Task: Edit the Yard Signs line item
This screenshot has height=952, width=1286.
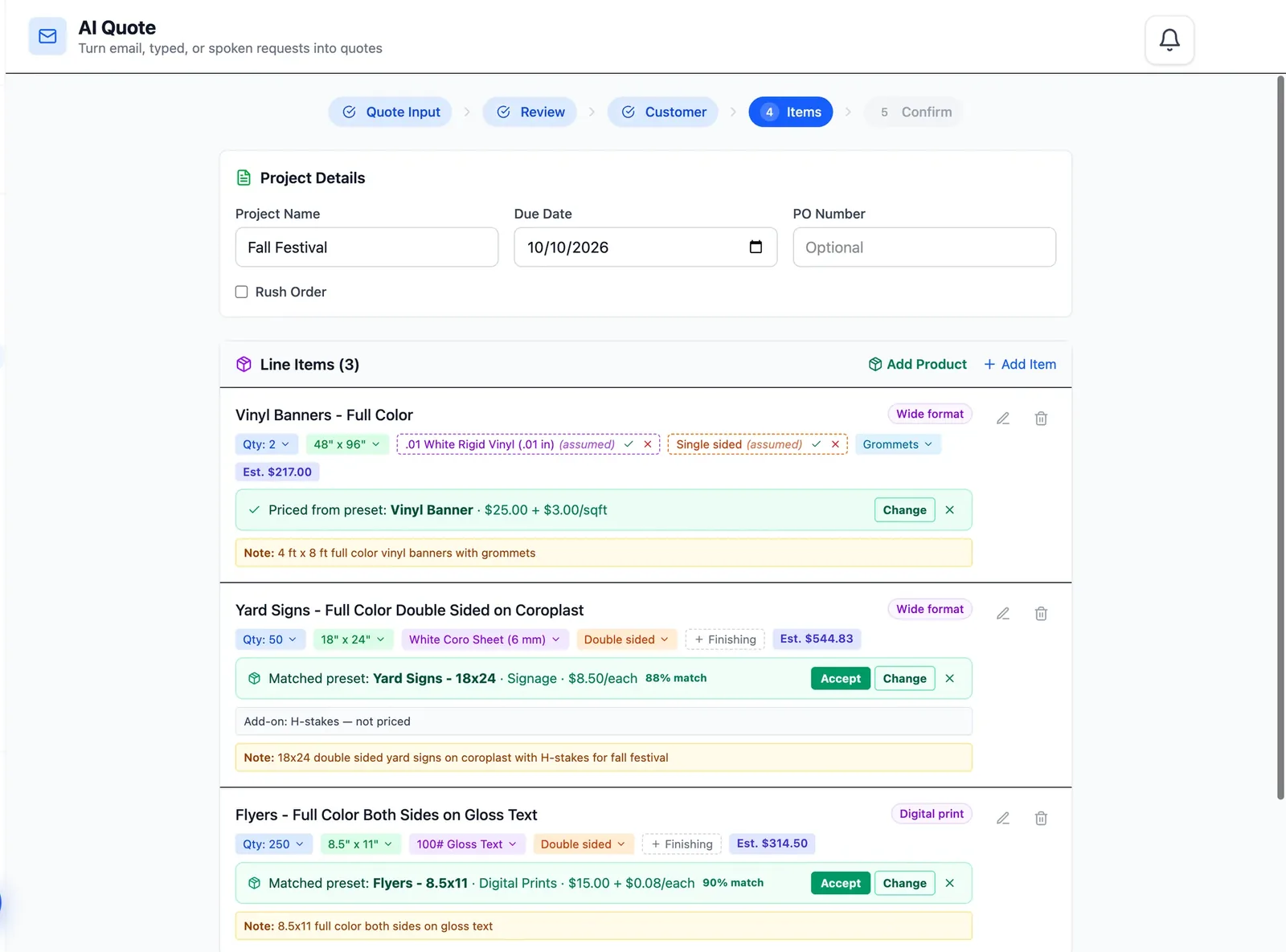Action: 1003,614
